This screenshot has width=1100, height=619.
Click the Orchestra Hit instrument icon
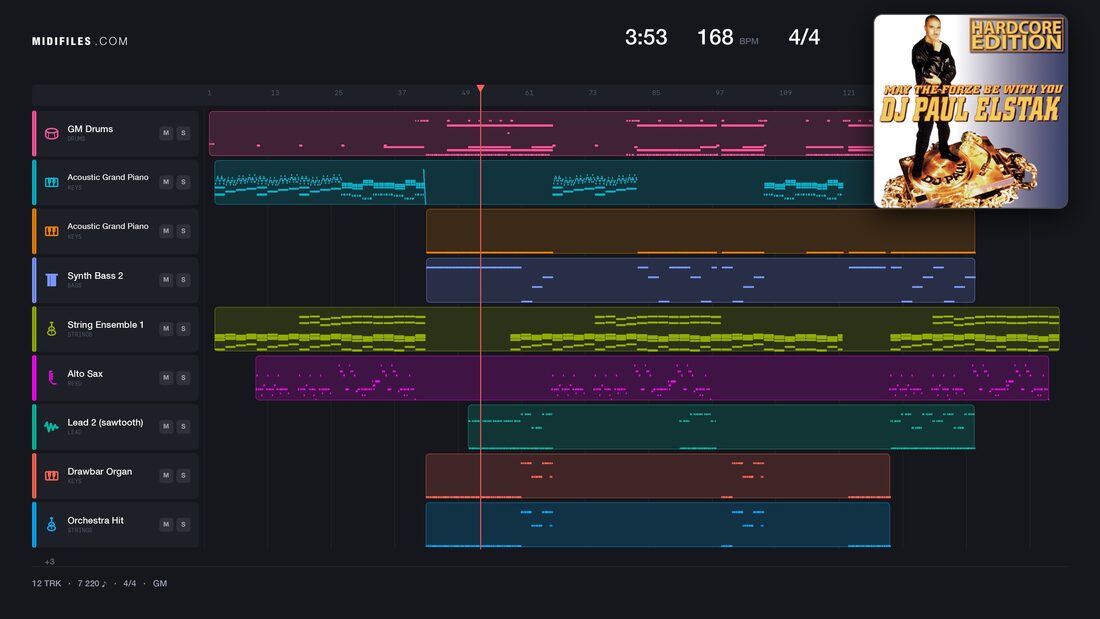coord(51,525)
